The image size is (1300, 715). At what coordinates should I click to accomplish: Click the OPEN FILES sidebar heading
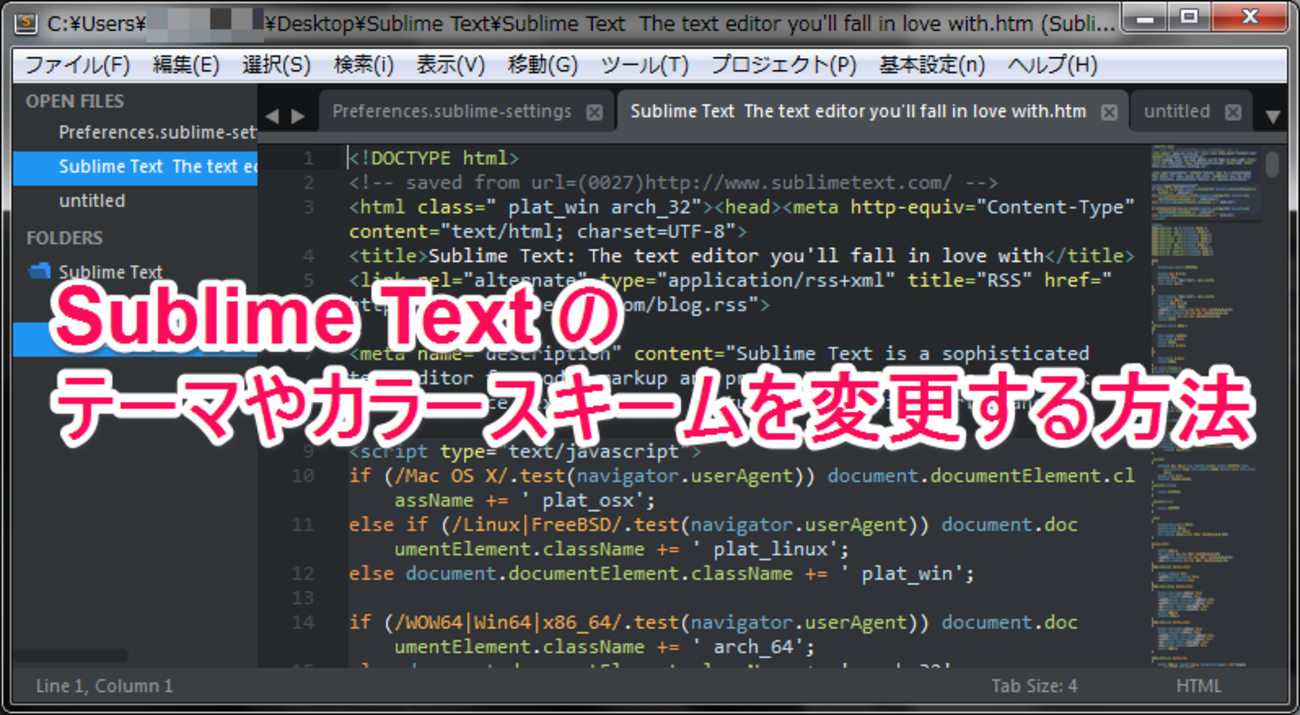tap(75, 101)
